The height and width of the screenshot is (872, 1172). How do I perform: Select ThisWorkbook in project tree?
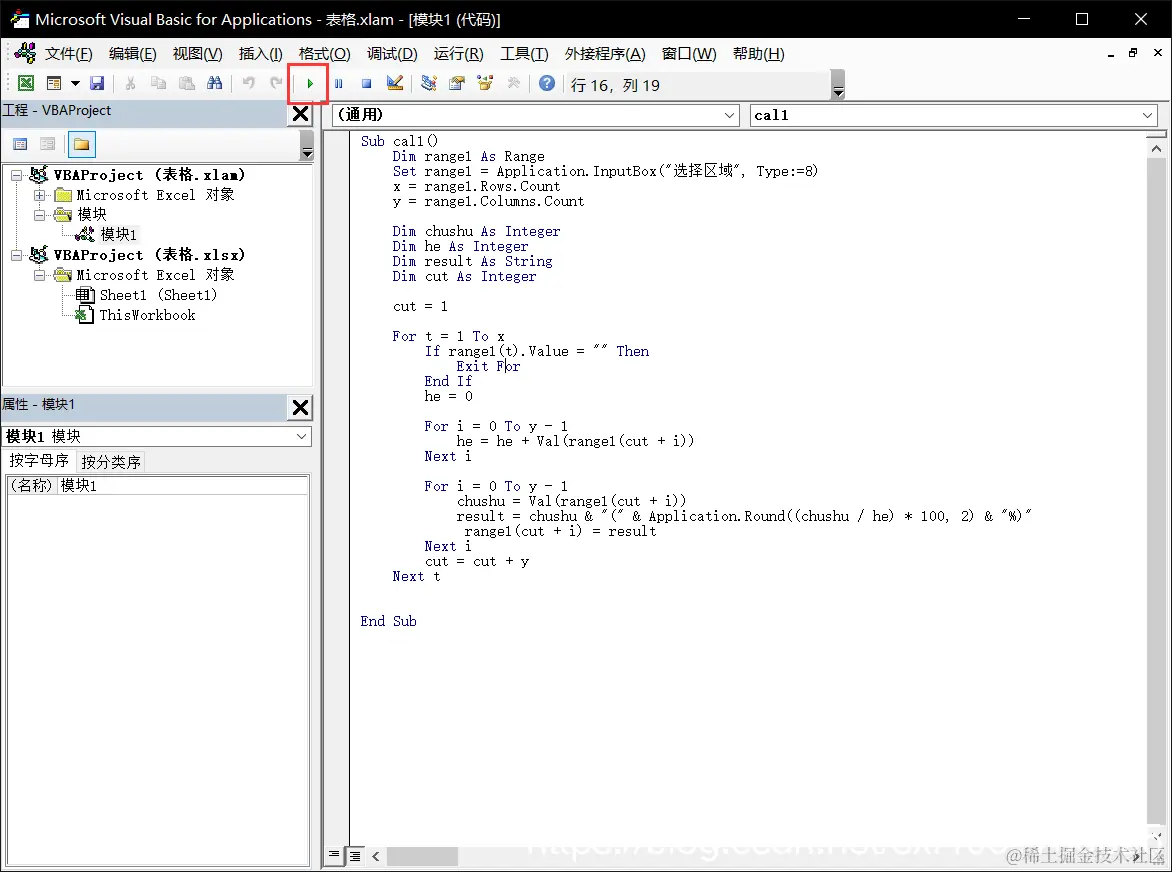point(147,315)
